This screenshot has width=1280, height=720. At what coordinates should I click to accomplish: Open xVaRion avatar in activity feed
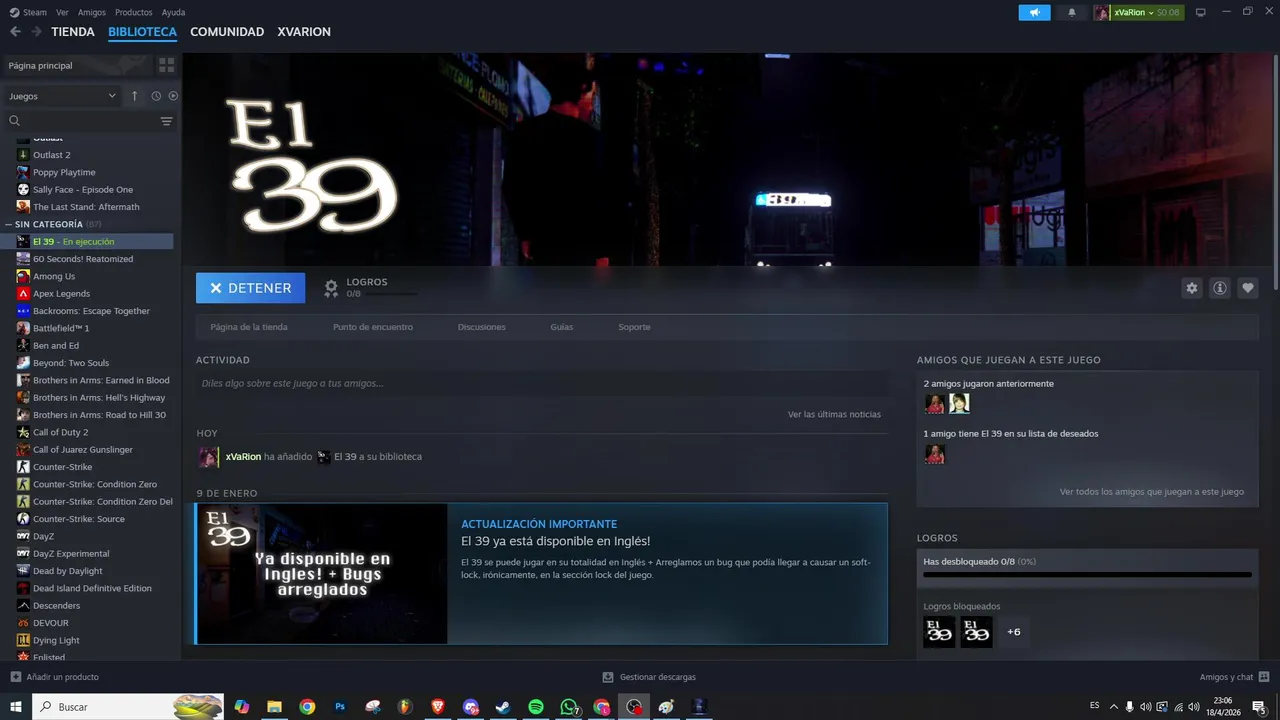point(208,457)
